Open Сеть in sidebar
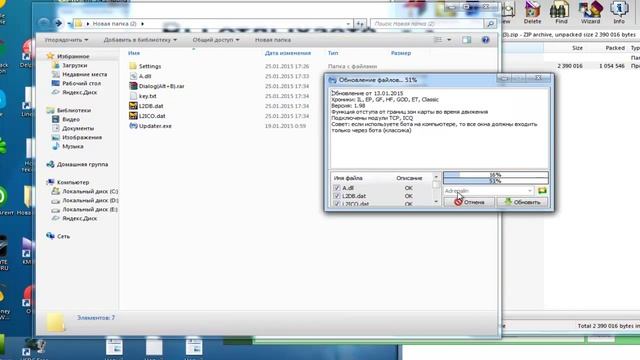The image size is (640, 360). point(64,236)
